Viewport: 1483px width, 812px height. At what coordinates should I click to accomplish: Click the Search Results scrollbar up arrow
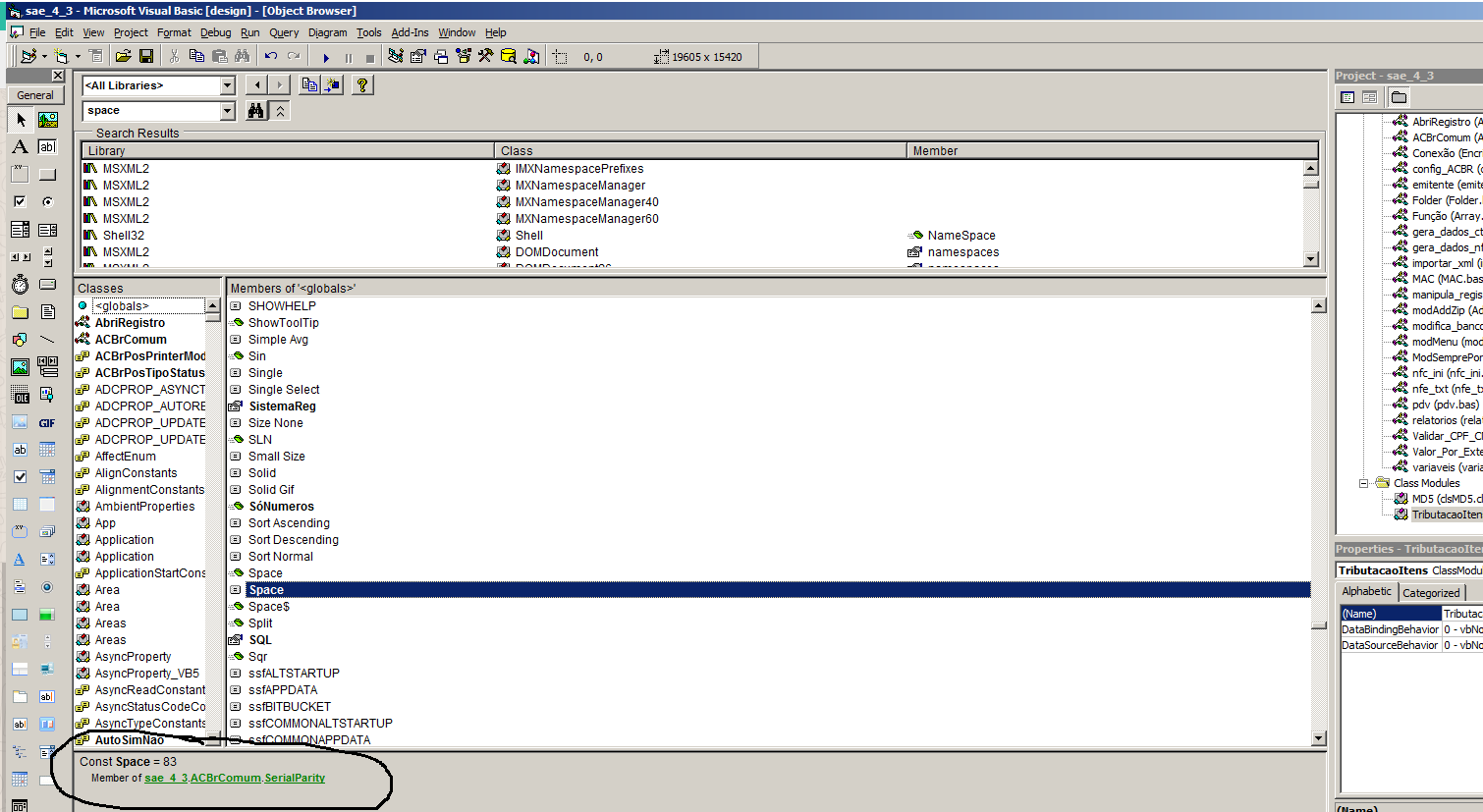tap(1310, 168)
